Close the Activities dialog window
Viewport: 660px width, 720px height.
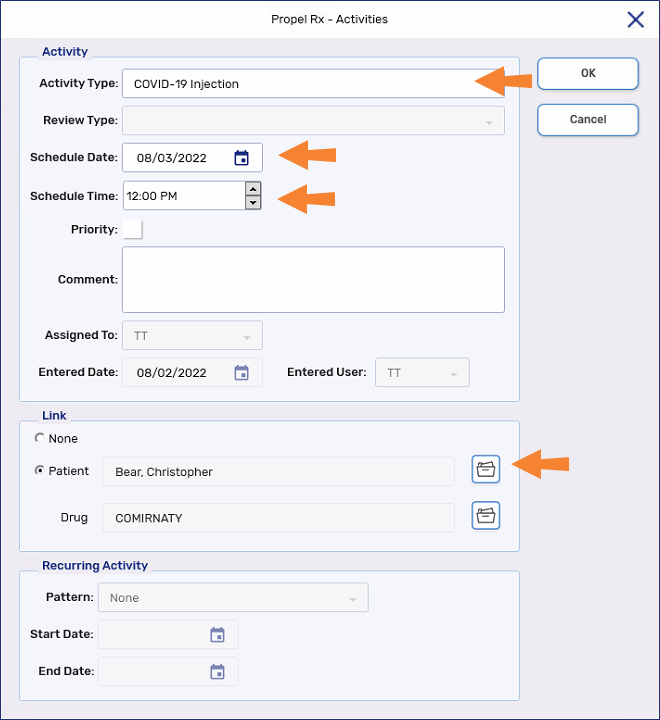pos(635,19)
